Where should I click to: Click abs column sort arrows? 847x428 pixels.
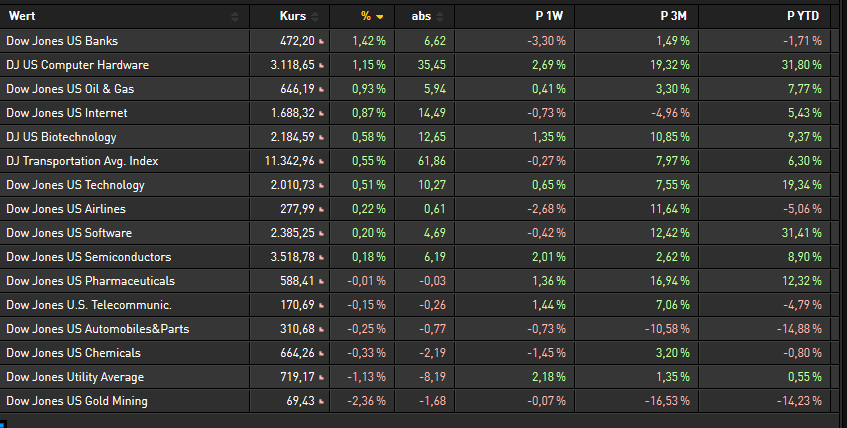pos(440,17)
